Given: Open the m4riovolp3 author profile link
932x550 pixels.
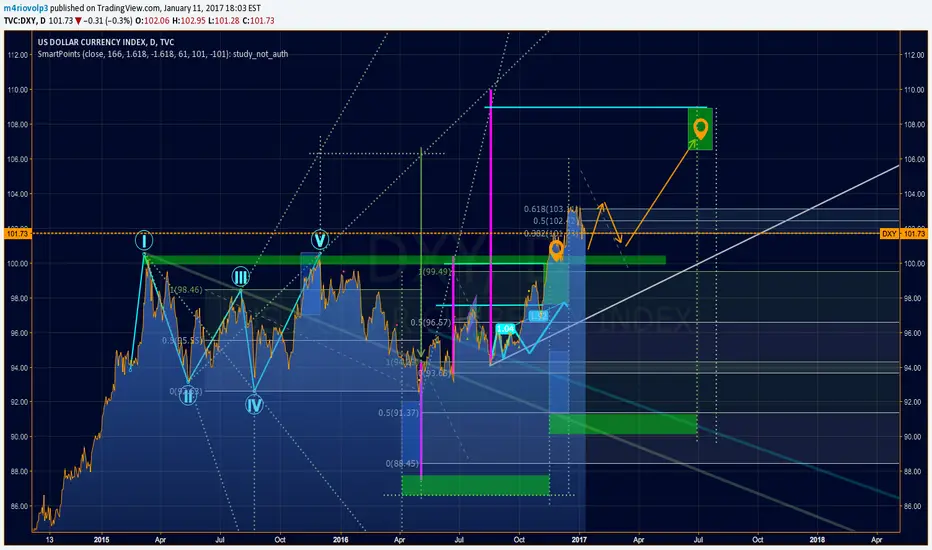Looking at the screenshot, I should [26, 8].
